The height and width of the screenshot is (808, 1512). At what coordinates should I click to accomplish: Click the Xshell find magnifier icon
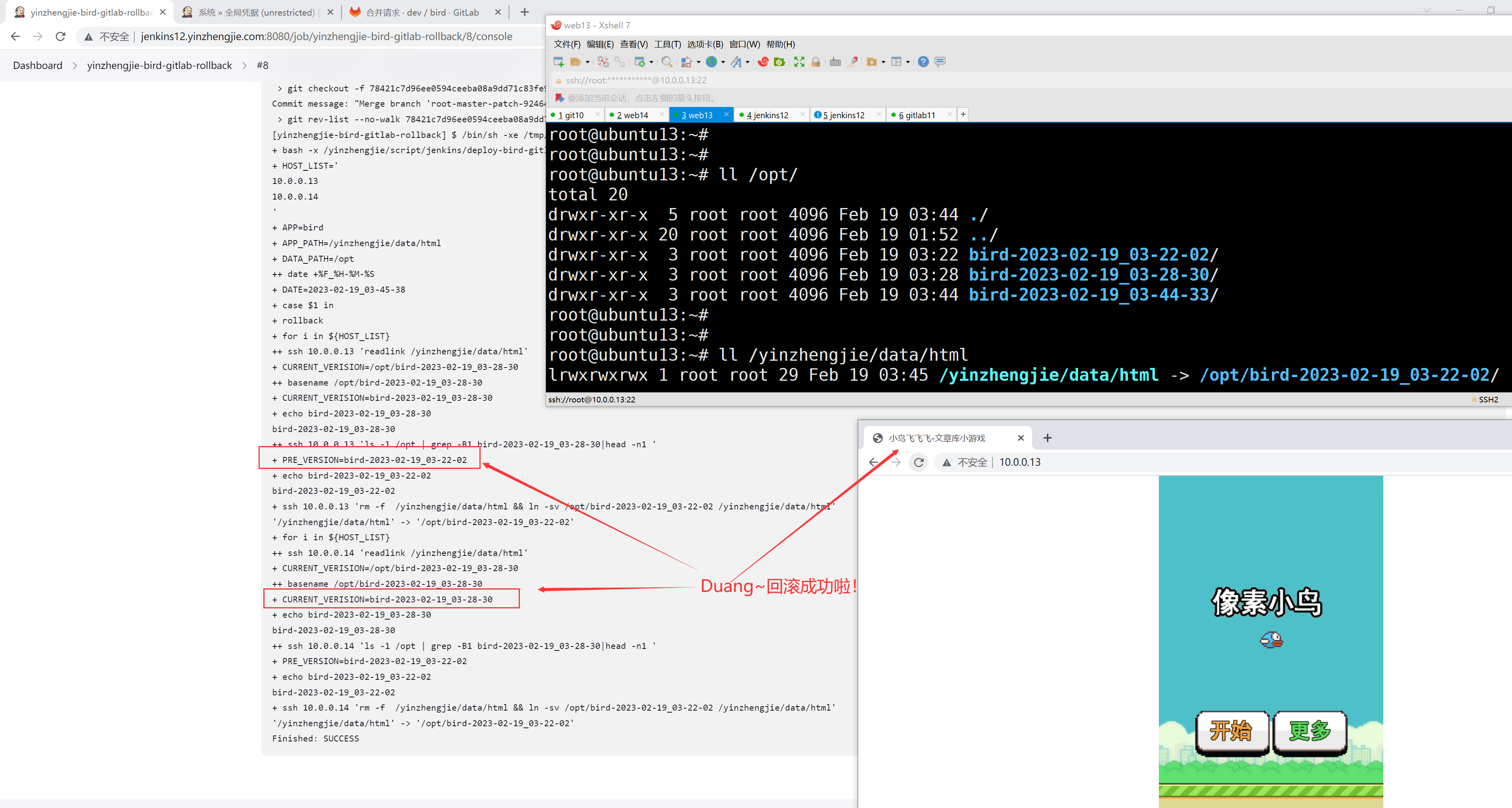666,62
